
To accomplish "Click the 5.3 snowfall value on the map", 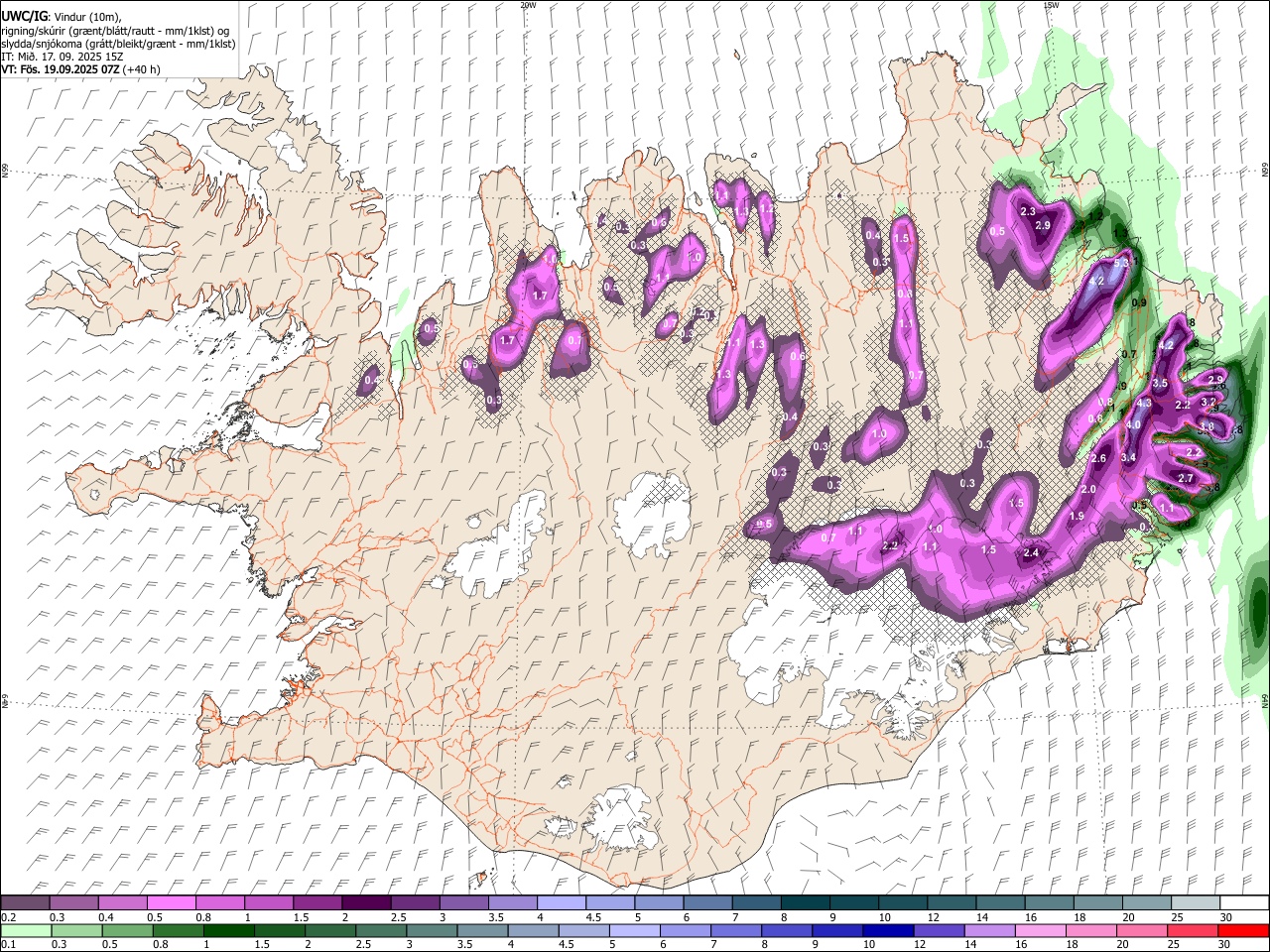I will [x=1121, y=263].
